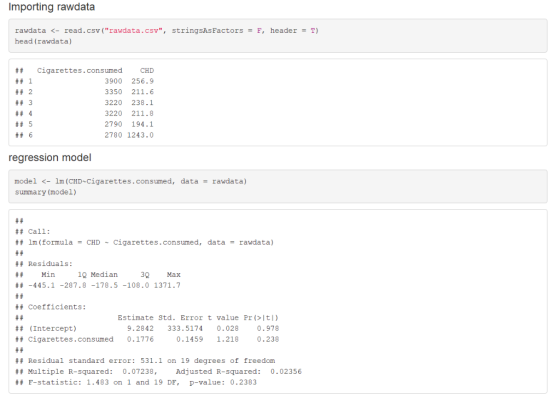The width and height of the screenshot is (560, 398).
Task: Click intercept std error 333.5174
Action: (x=185, y=328)
